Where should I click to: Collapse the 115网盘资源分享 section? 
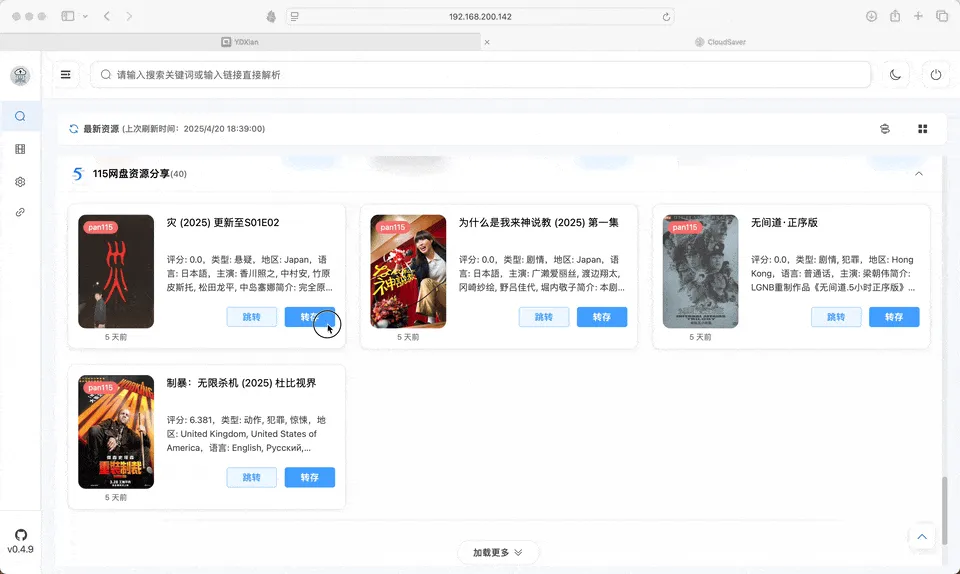[x=918, y=174]
